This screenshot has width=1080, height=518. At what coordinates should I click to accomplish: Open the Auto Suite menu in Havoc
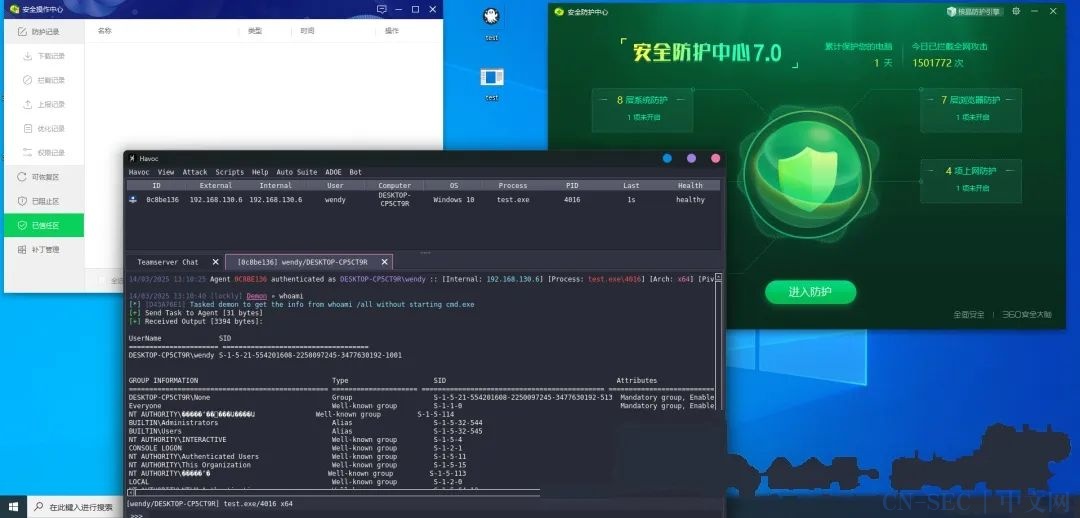point(297,172)
